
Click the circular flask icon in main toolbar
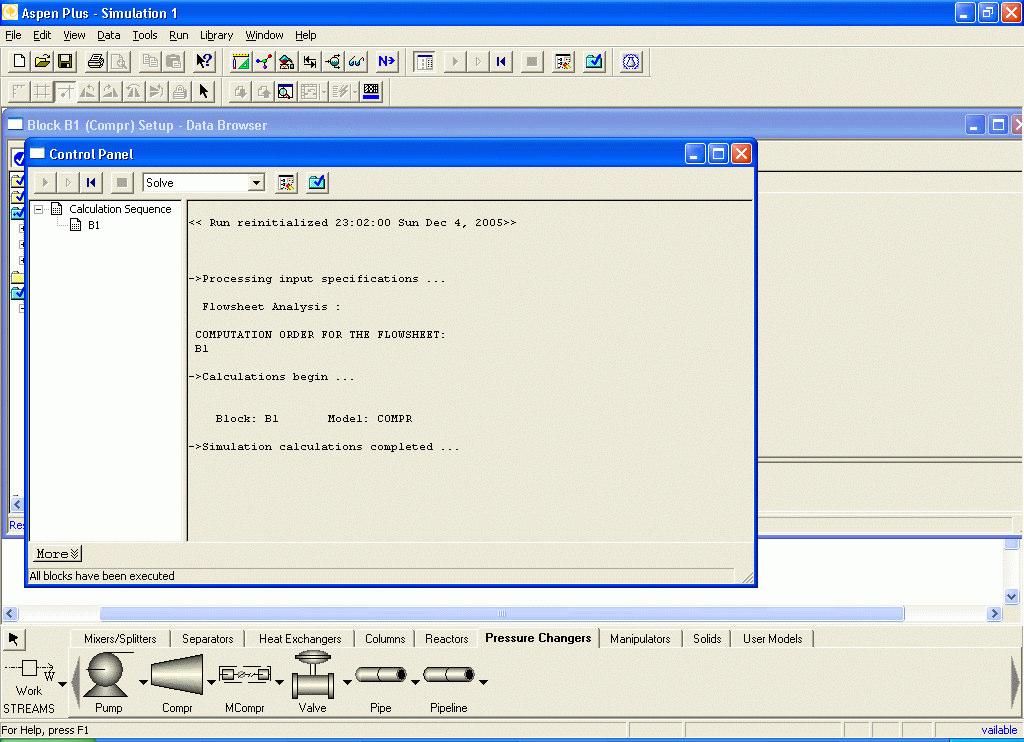coord(631,61)
